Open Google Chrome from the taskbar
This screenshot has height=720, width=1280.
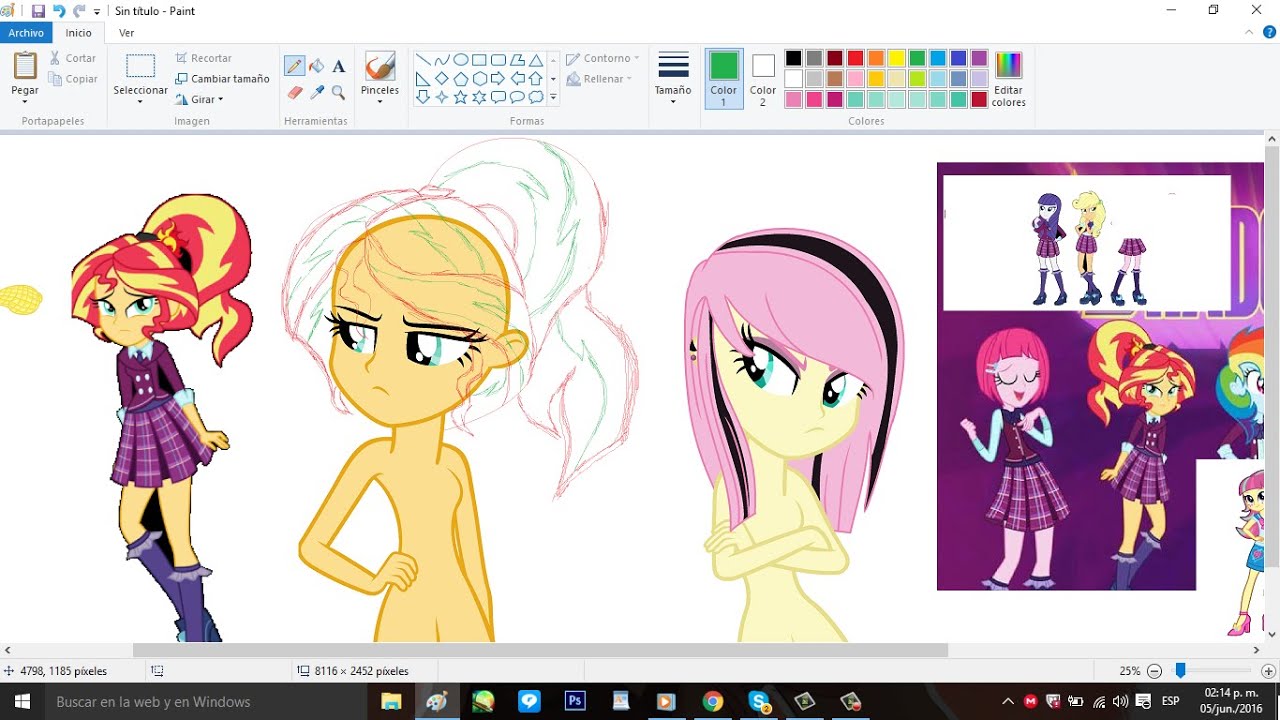(x=712, y=701)
